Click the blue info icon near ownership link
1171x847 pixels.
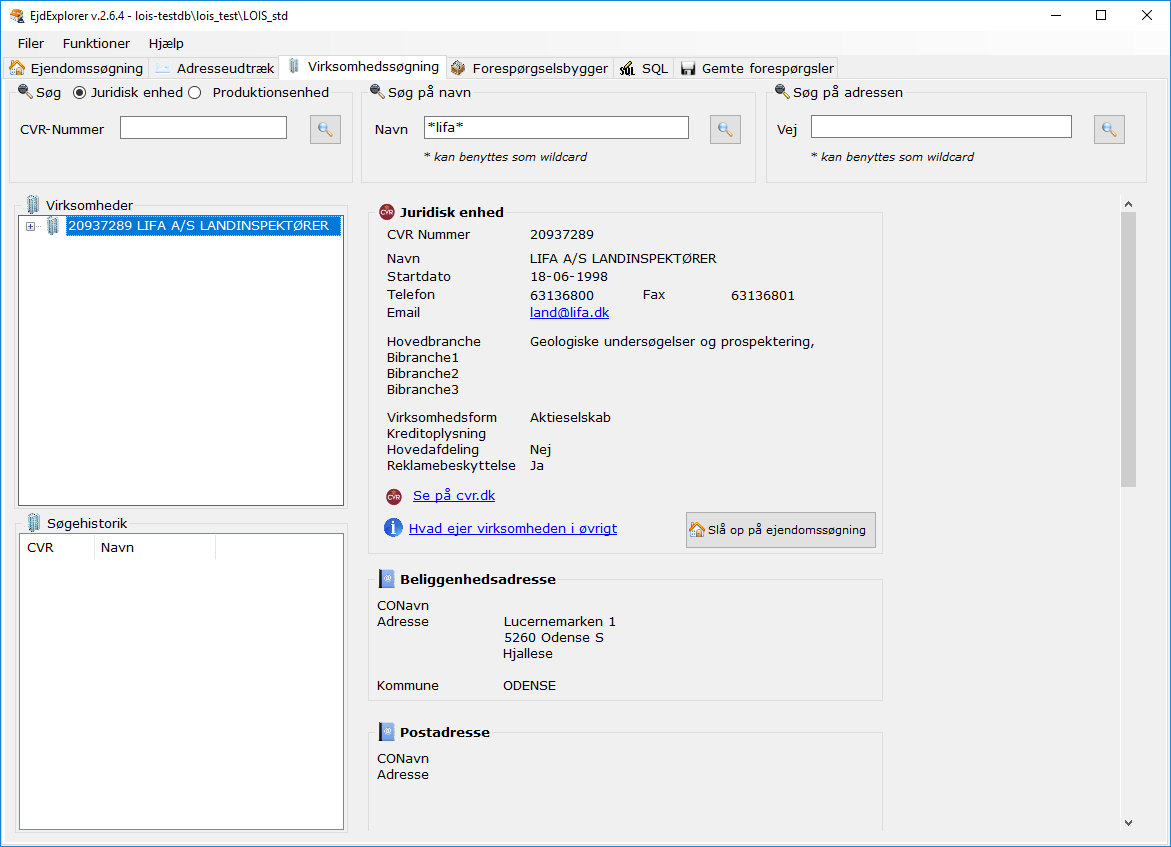tap(393, 528)
